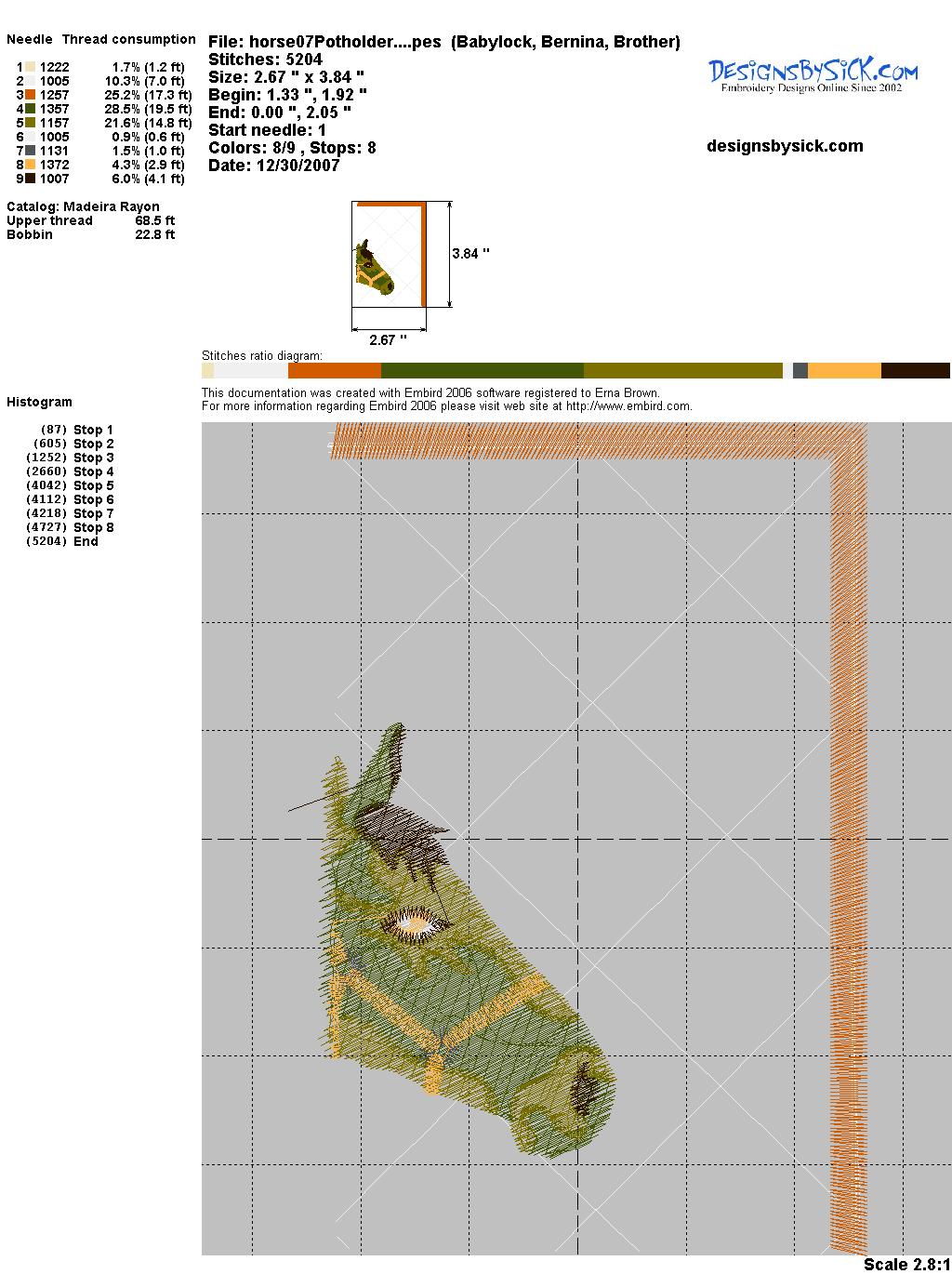Viewport: 952px width, 1274px height.
Task: Click the needle 5 olive thread swatch
Action: tap(30, 123)
